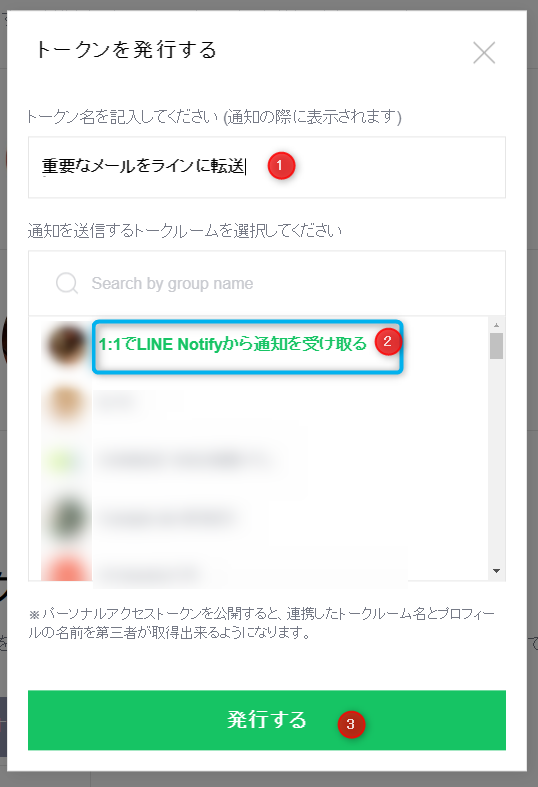Click the token name input field
Screen dimensions: 538x787
coord(266,167)
